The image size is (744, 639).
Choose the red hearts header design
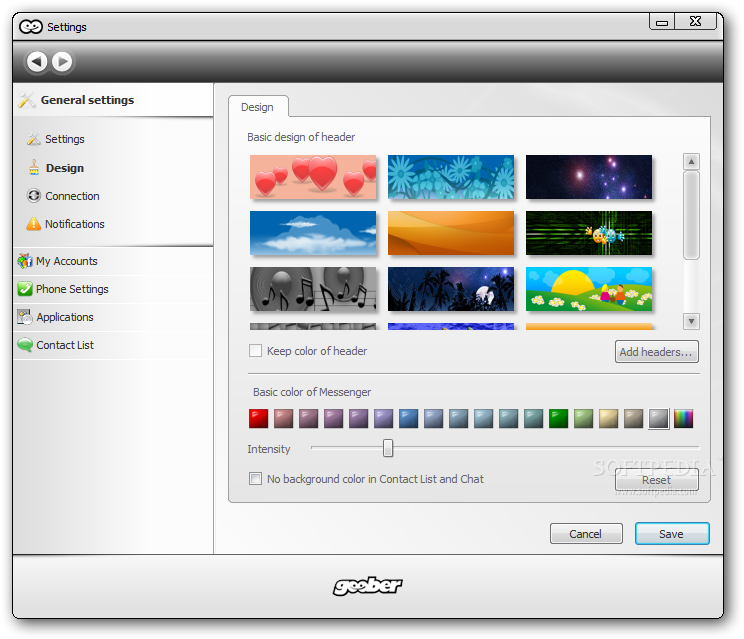[313, 177]
